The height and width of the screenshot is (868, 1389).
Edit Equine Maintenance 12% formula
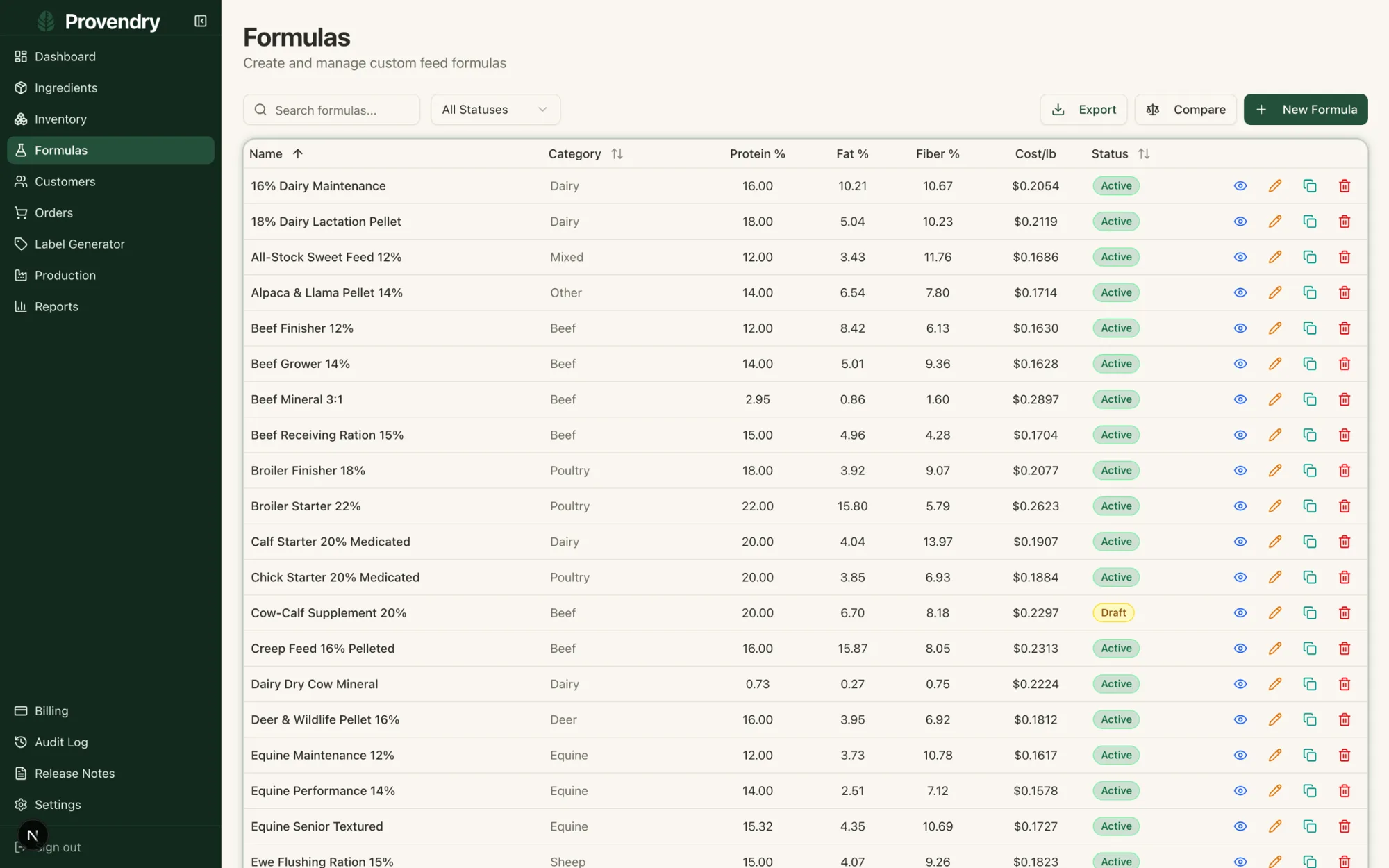point(1275,756)
